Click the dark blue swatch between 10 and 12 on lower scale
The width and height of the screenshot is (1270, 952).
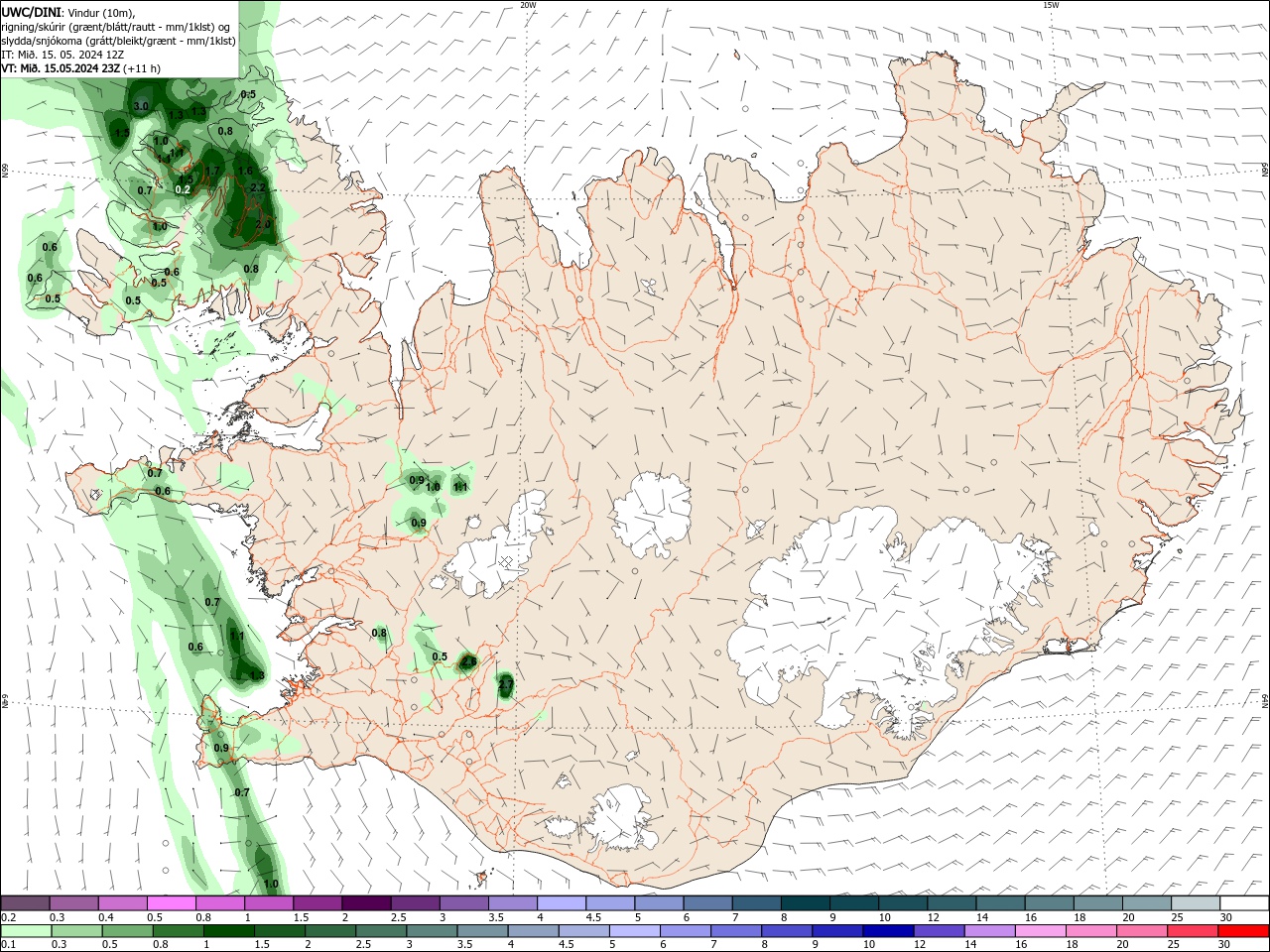pyautogui.click(x=886, y=931)
